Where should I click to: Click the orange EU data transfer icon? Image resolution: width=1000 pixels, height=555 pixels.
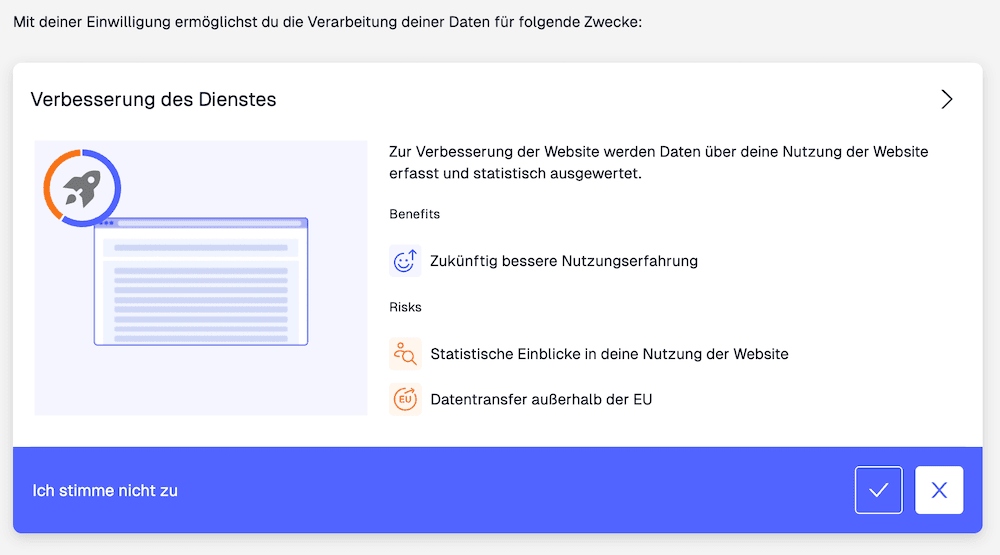click(404, 399)
